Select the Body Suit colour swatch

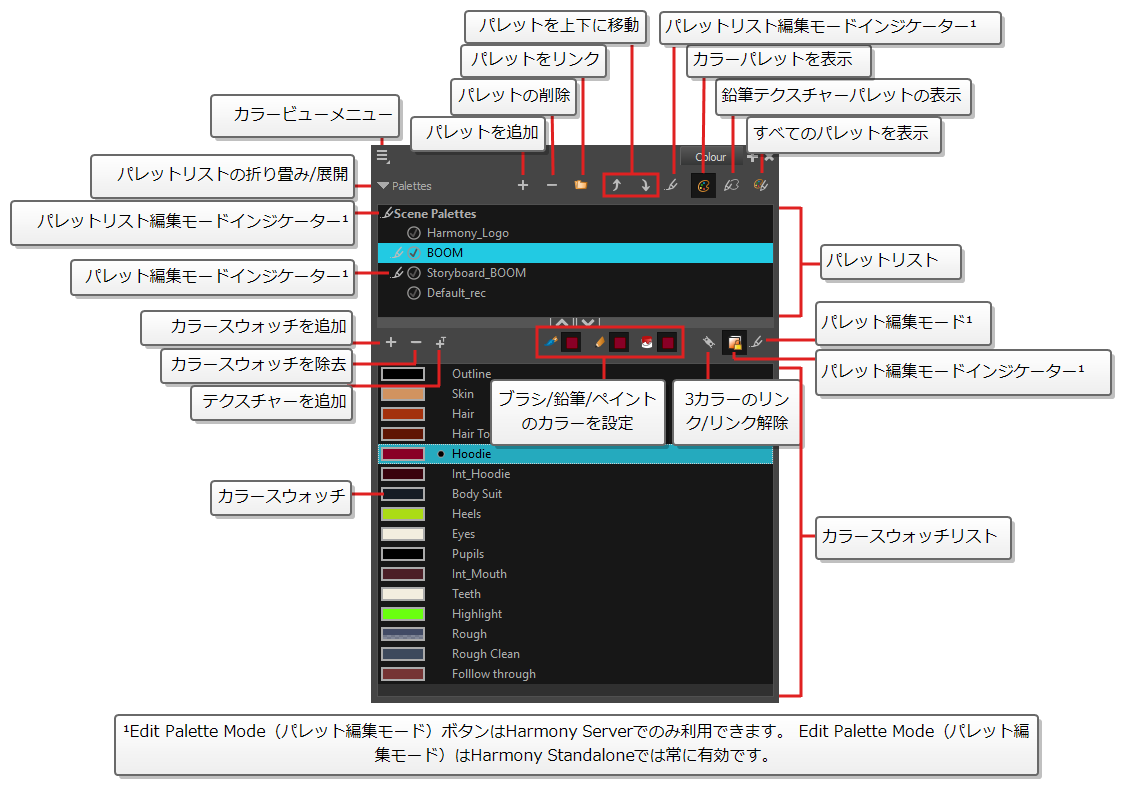(402, 494)
